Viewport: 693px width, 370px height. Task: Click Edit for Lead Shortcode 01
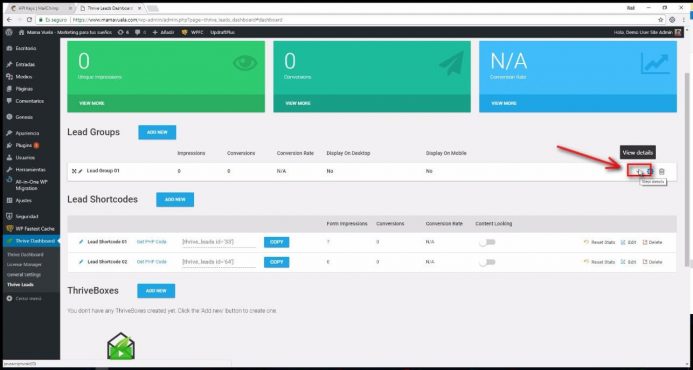pos(628,243)
